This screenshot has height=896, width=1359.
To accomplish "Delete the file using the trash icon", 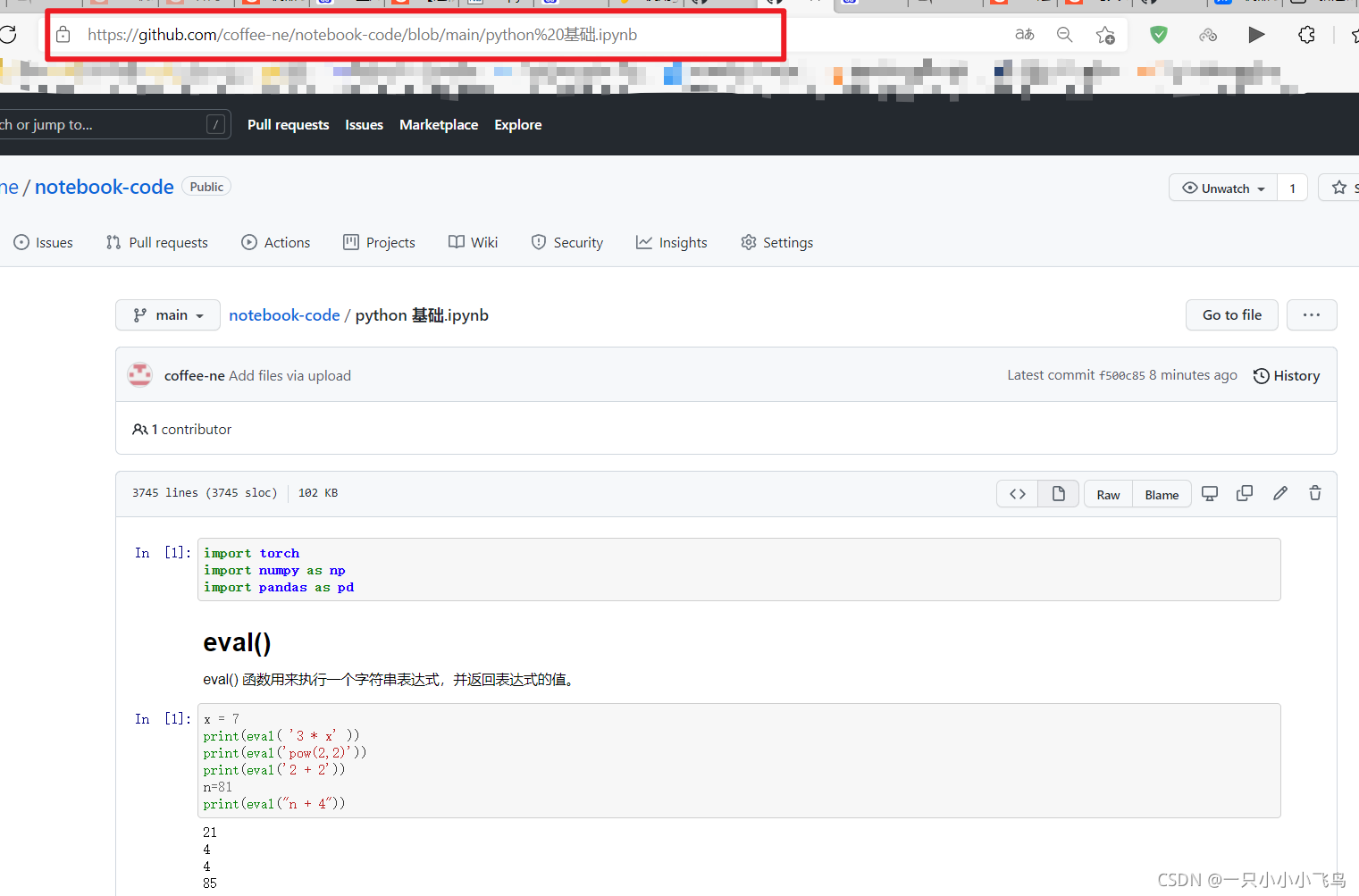I will coord(1314,493).
